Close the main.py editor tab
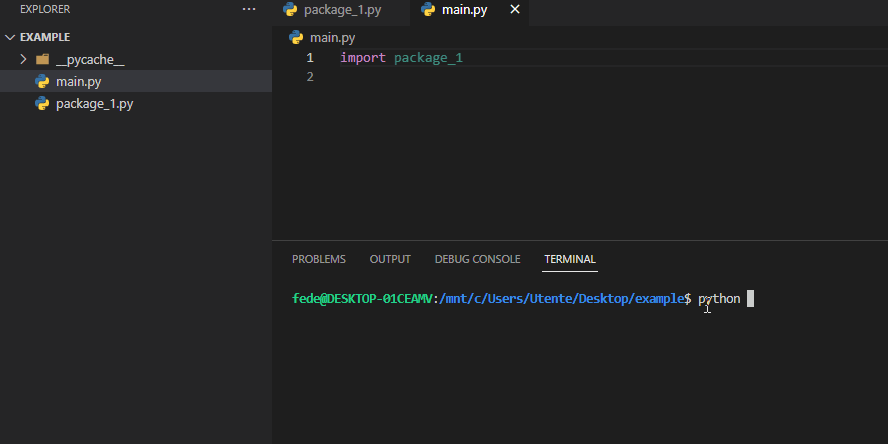Viewport: 888px width, 444px height. [x=515, y=10]
